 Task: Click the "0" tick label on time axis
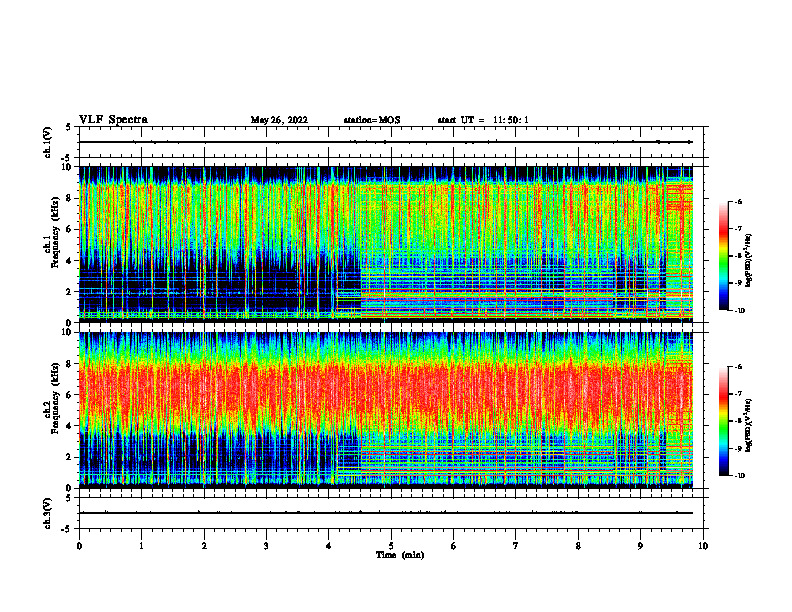[x=79, y=546]
